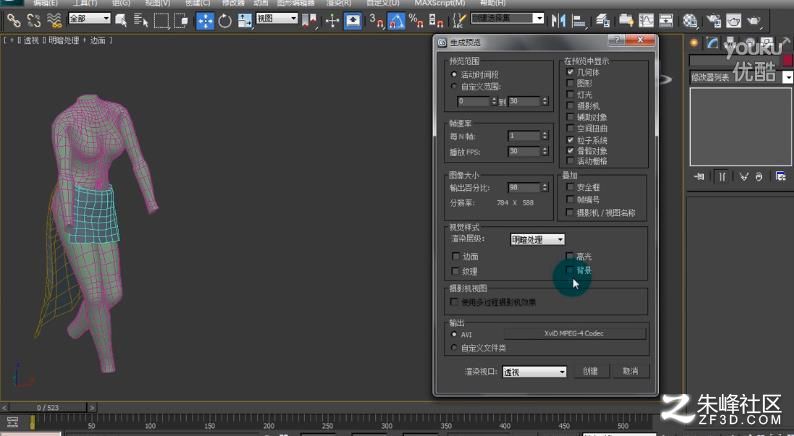
Task: Toggle the 骨骼对象 checkbox
Action: pyautogui.click(x=570, y=150)
